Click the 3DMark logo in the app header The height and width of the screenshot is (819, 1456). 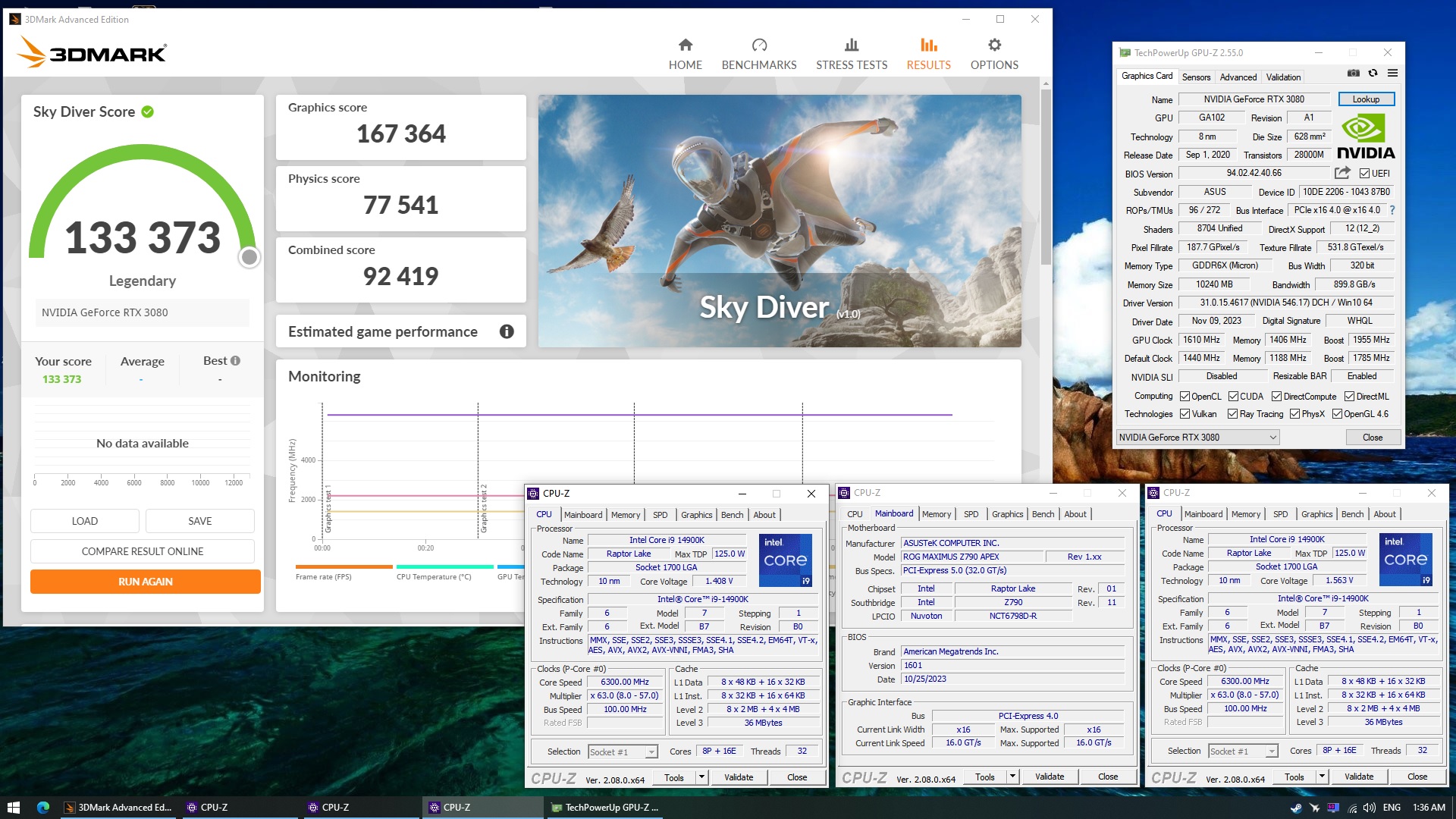[91, 53]
